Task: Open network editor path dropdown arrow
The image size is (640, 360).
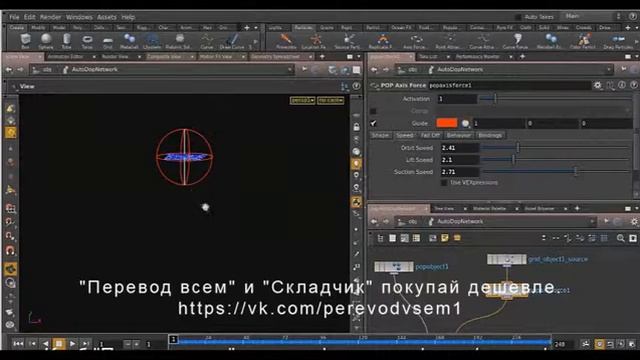Action: (x=592, y=222)
